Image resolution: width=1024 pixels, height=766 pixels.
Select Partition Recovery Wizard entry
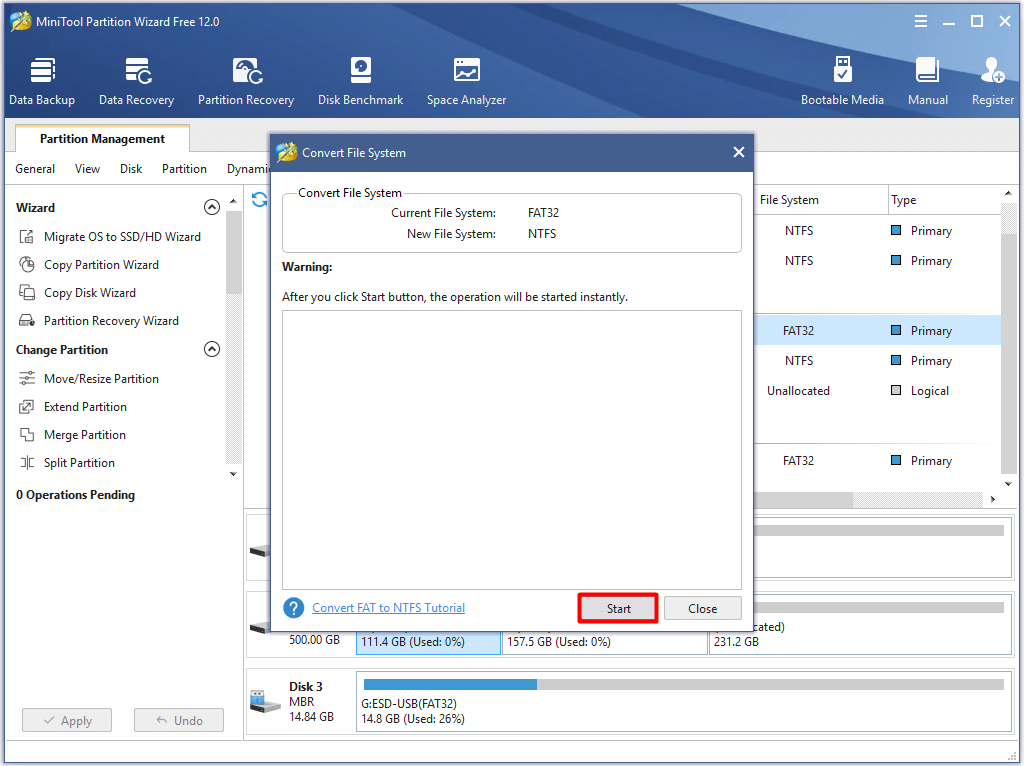click(111, 321)
